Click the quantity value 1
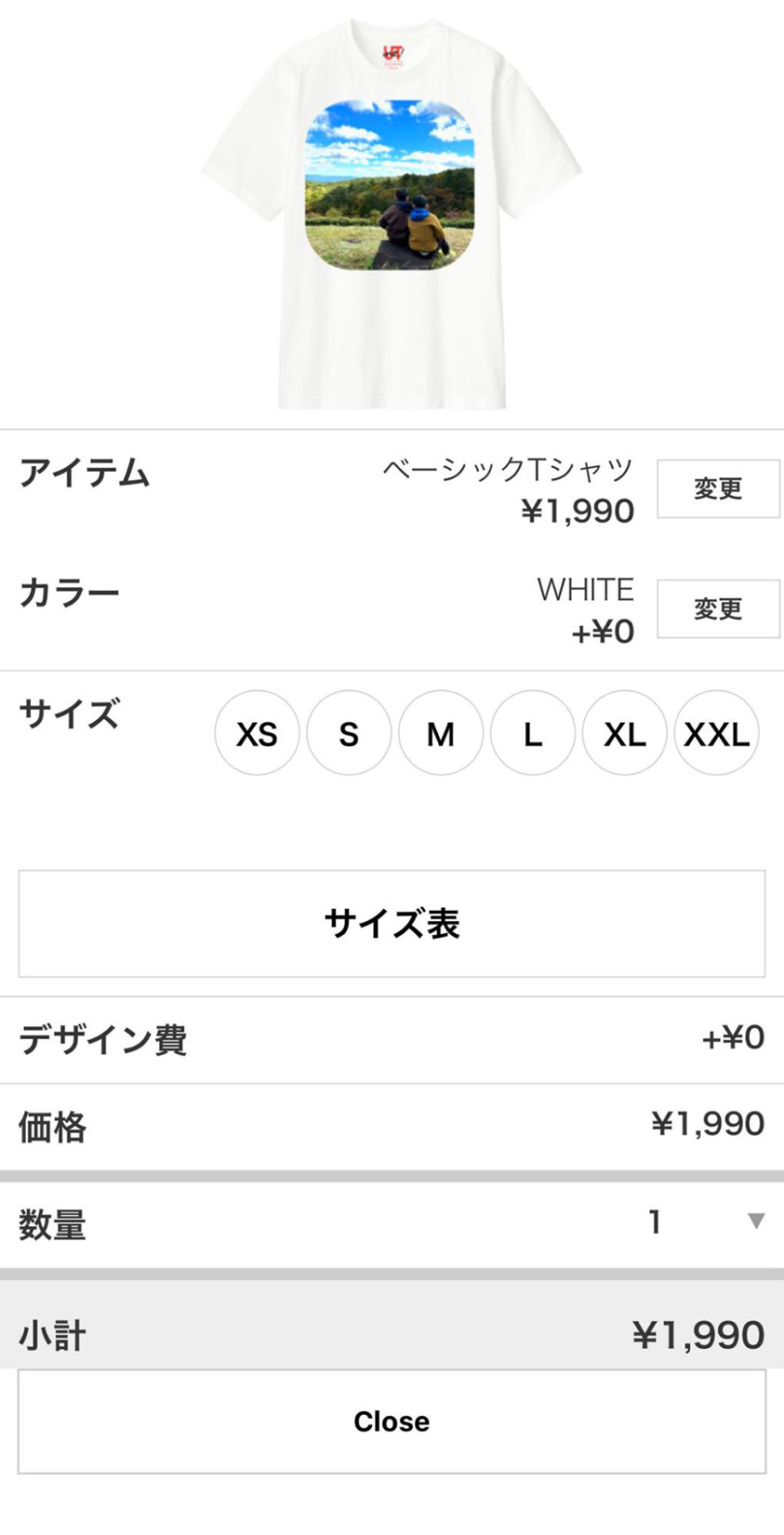The height and width of the screenshot is (1535, 784). click(655, 1221)
